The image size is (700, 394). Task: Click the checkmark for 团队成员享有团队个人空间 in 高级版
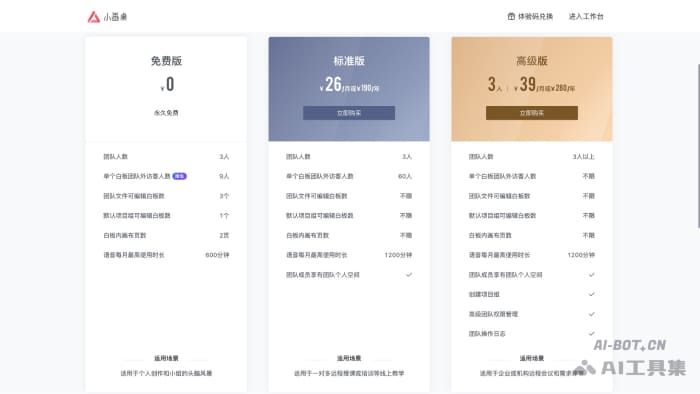[x=592, y=275]
